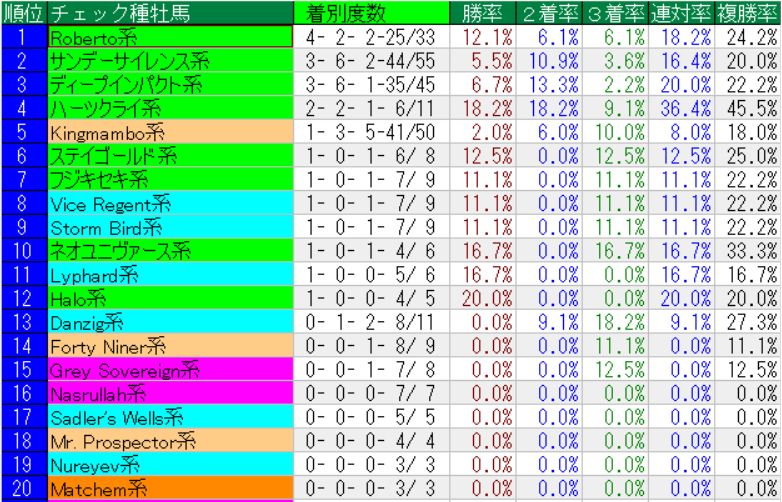Click the 順位 column header
The height and width of the screenshot is (502, 782).
tap(23, 12)
